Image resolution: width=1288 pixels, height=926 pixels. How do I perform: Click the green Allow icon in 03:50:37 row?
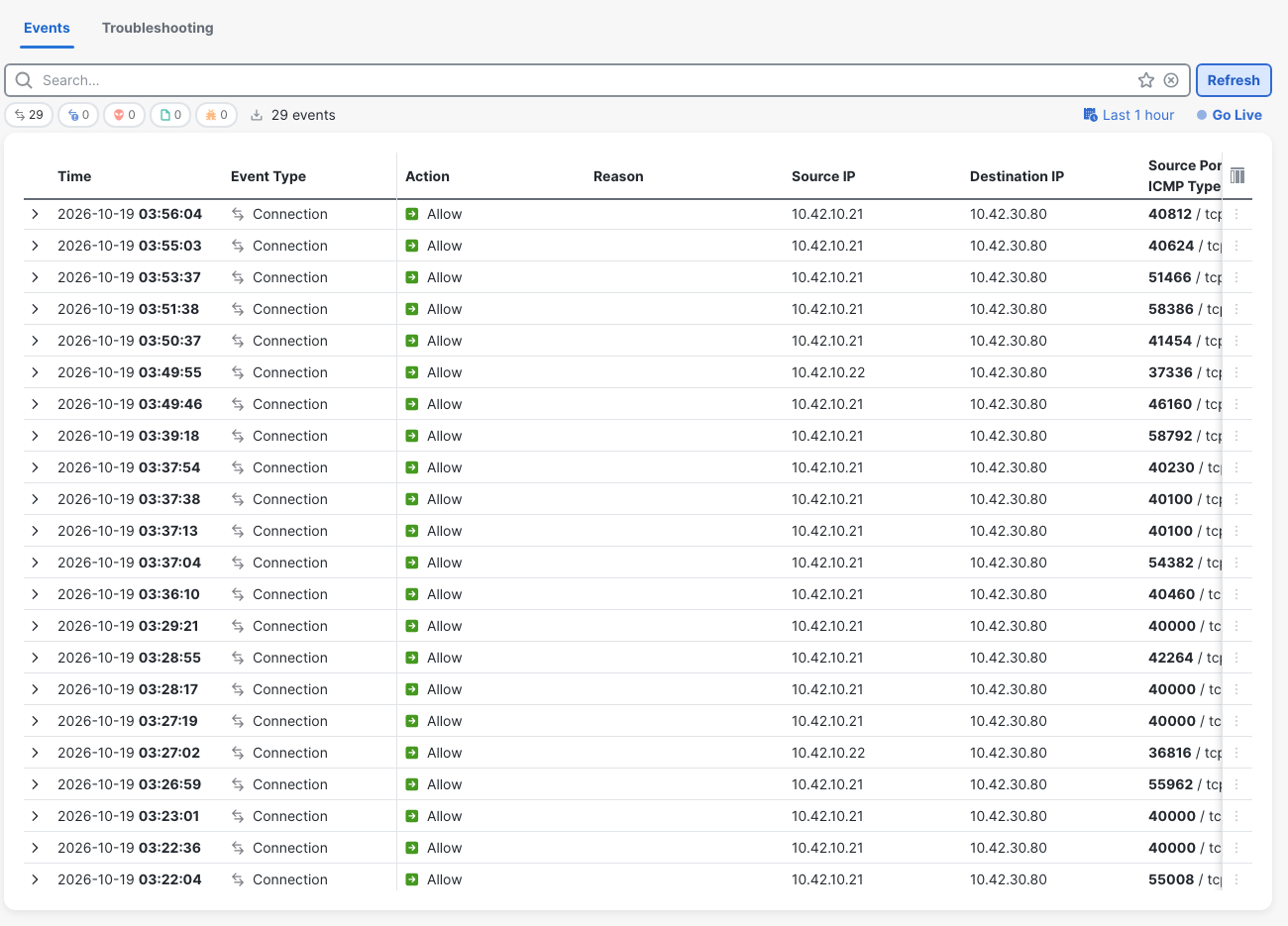tap(412, 341)
